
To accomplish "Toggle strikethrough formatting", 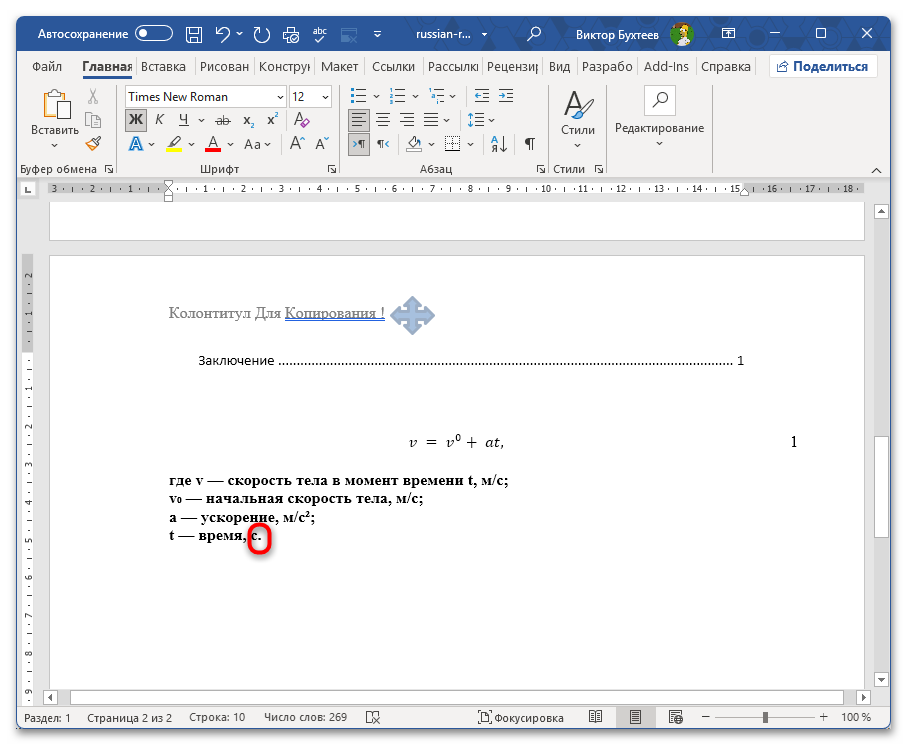I will tap(223, 120).
